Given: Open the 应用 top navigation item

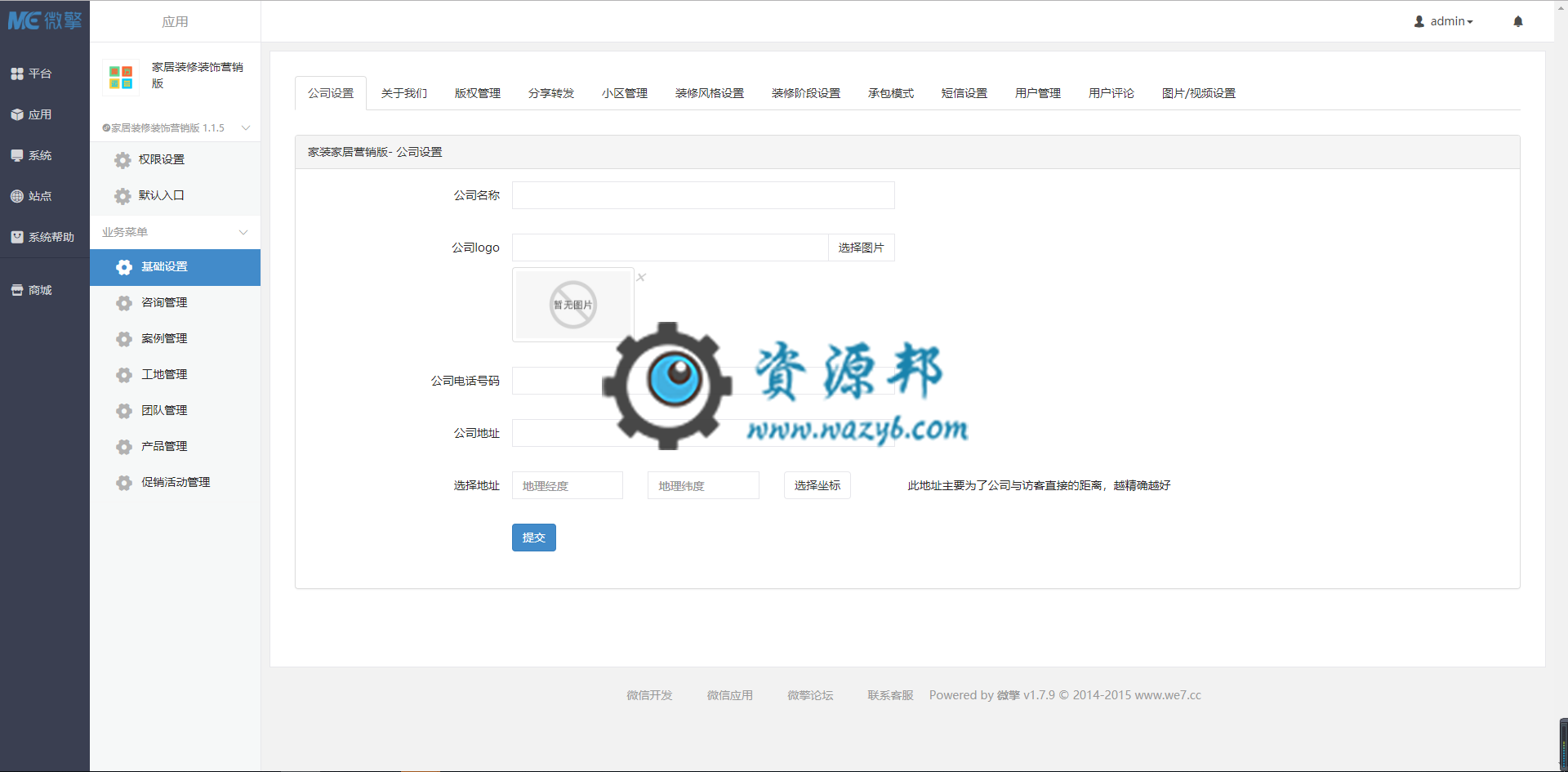Looking at the screenshot, I should (175, 21).
